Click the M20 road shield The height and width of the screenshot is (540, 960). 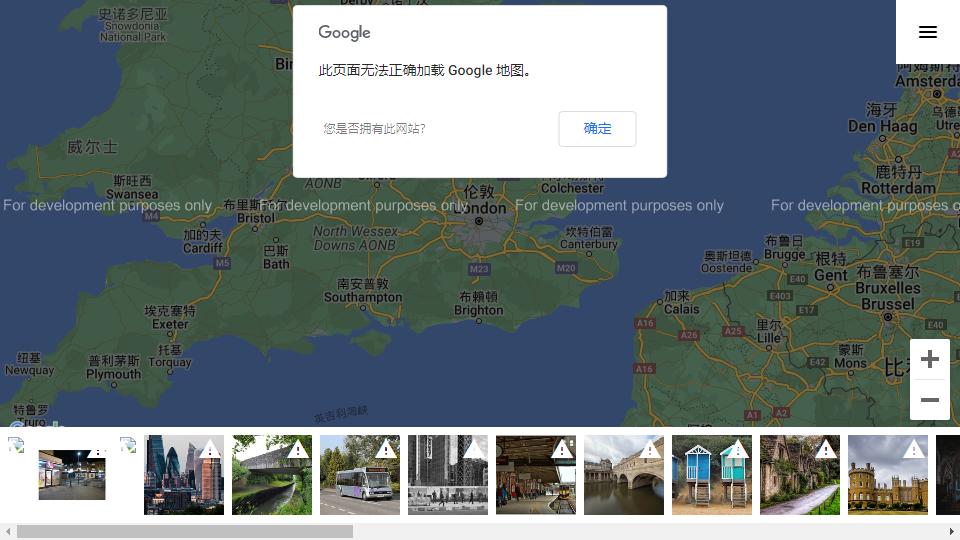coord(566,268)
